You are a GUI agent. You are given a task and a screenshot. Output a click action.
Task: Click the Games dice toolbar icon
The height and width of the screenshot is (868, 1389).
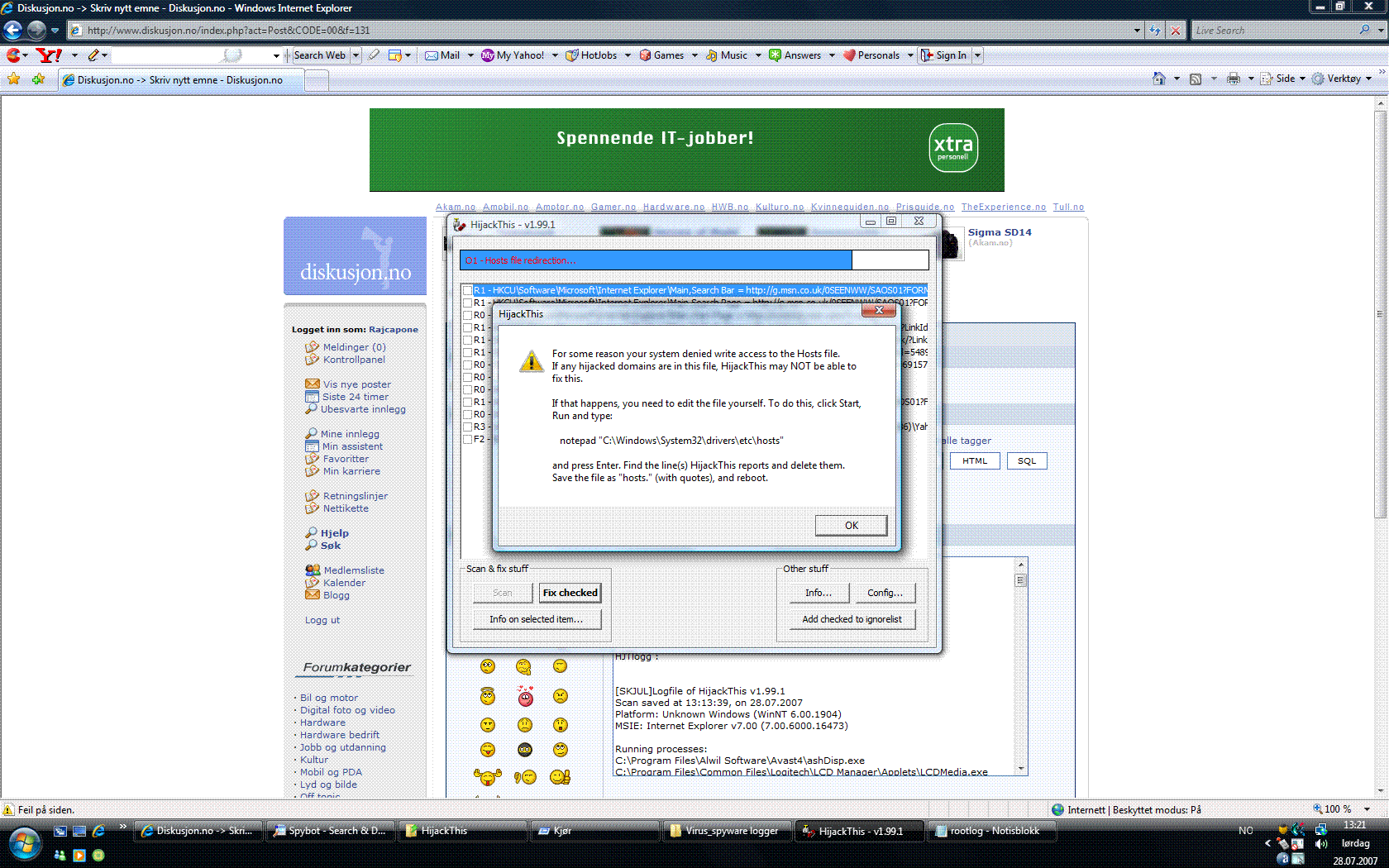click(645, 55)
